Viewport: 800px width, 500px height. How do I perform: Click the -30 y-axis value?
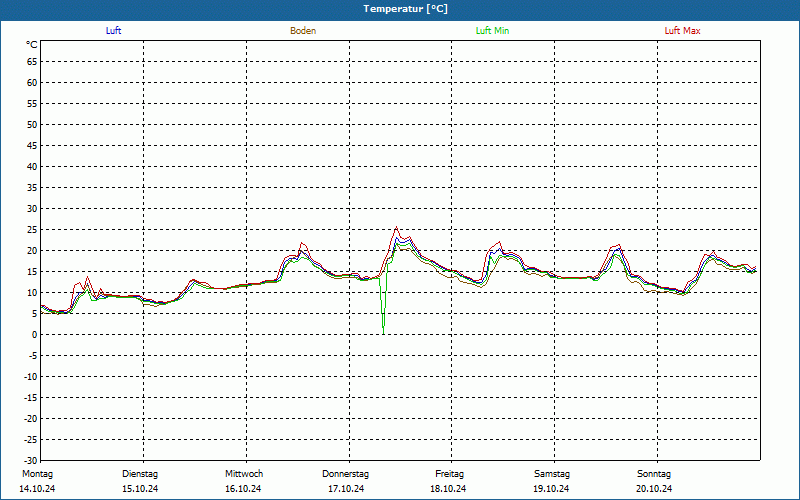31,461
